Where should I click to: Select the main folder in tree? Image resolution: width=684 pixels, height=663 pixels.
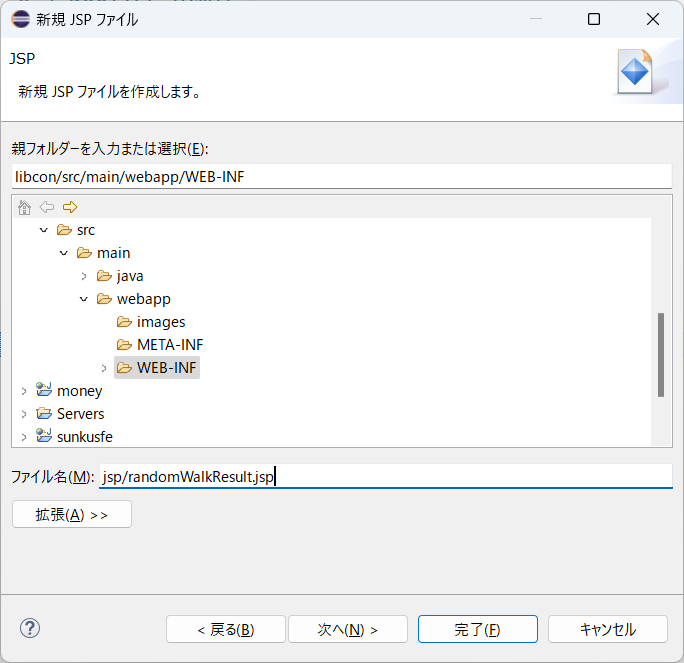tap(113, 253)
